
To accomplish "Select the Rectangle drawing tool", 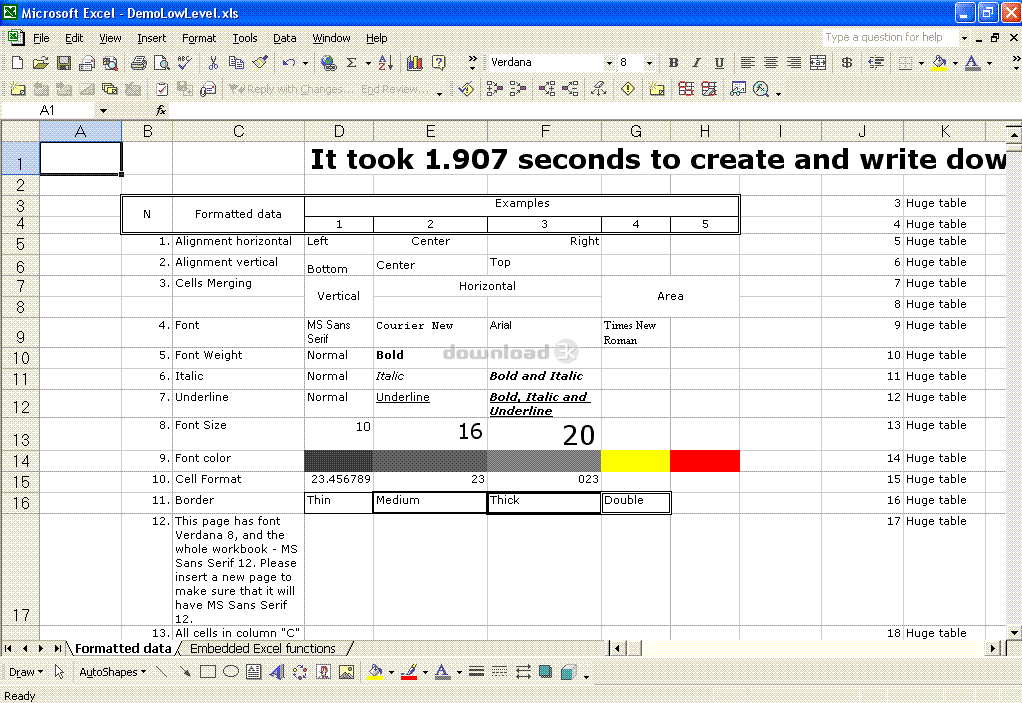I will (208, 672).
